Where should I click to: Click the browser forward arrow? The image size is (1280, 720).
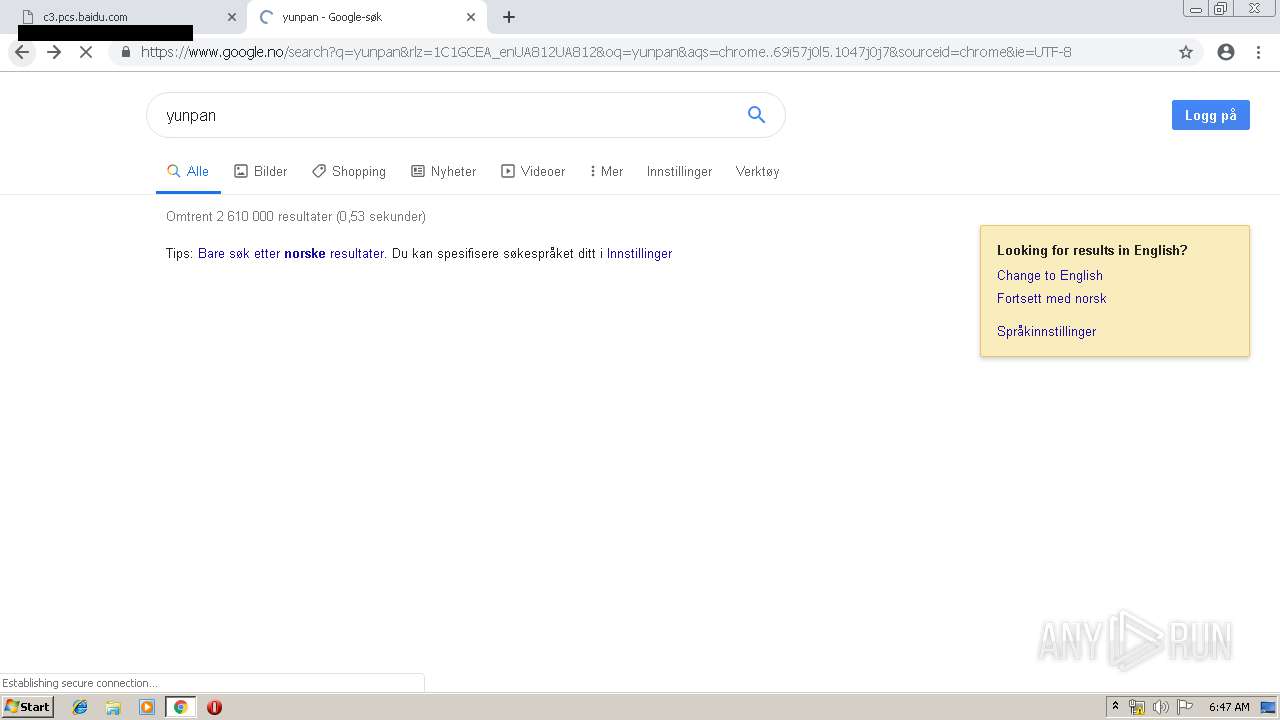[x=54, y=52]
